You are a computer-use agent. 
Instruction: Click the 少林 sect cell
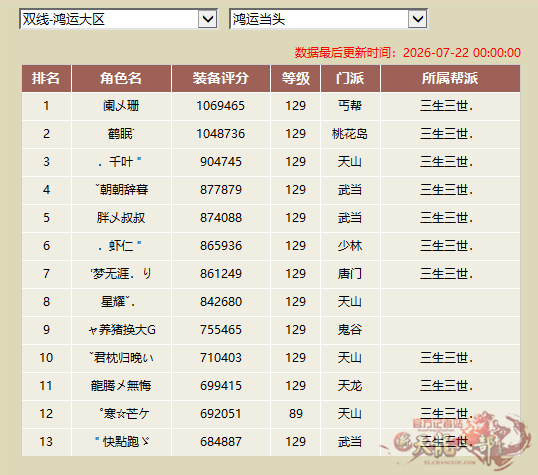pyautogui.click(x=350, y=246)
